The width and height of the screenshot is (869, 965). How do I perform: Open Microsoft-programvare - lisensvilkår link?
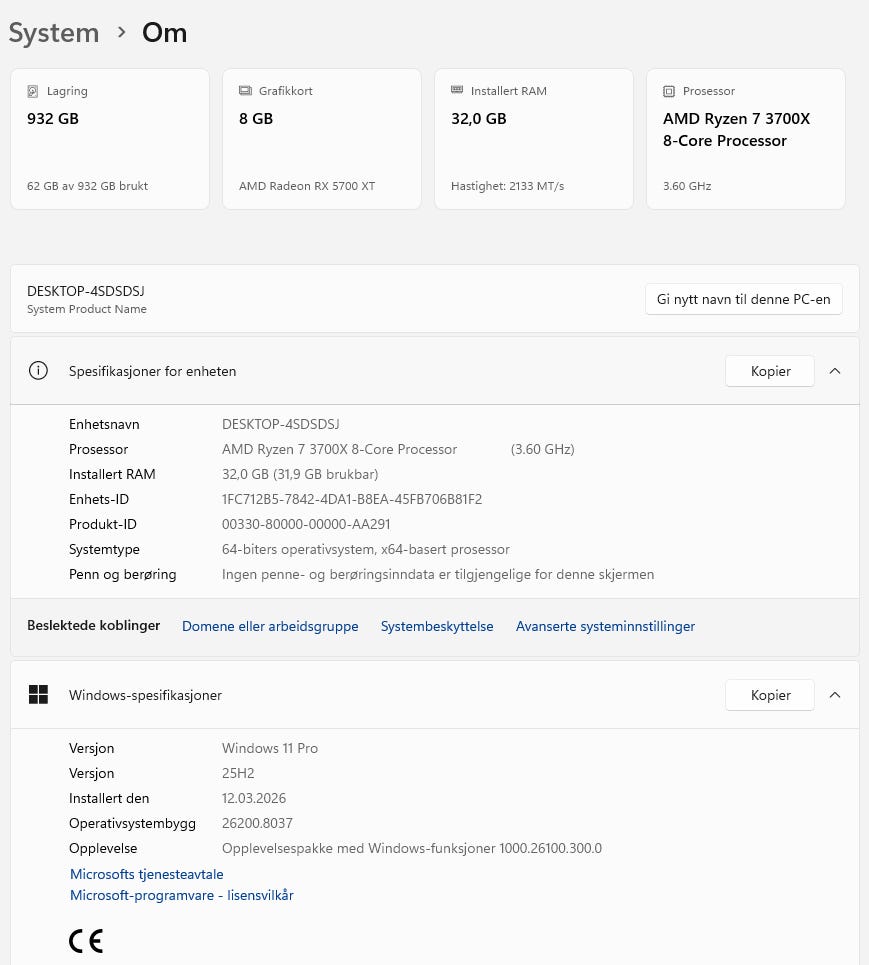click(x=182, y=895)
